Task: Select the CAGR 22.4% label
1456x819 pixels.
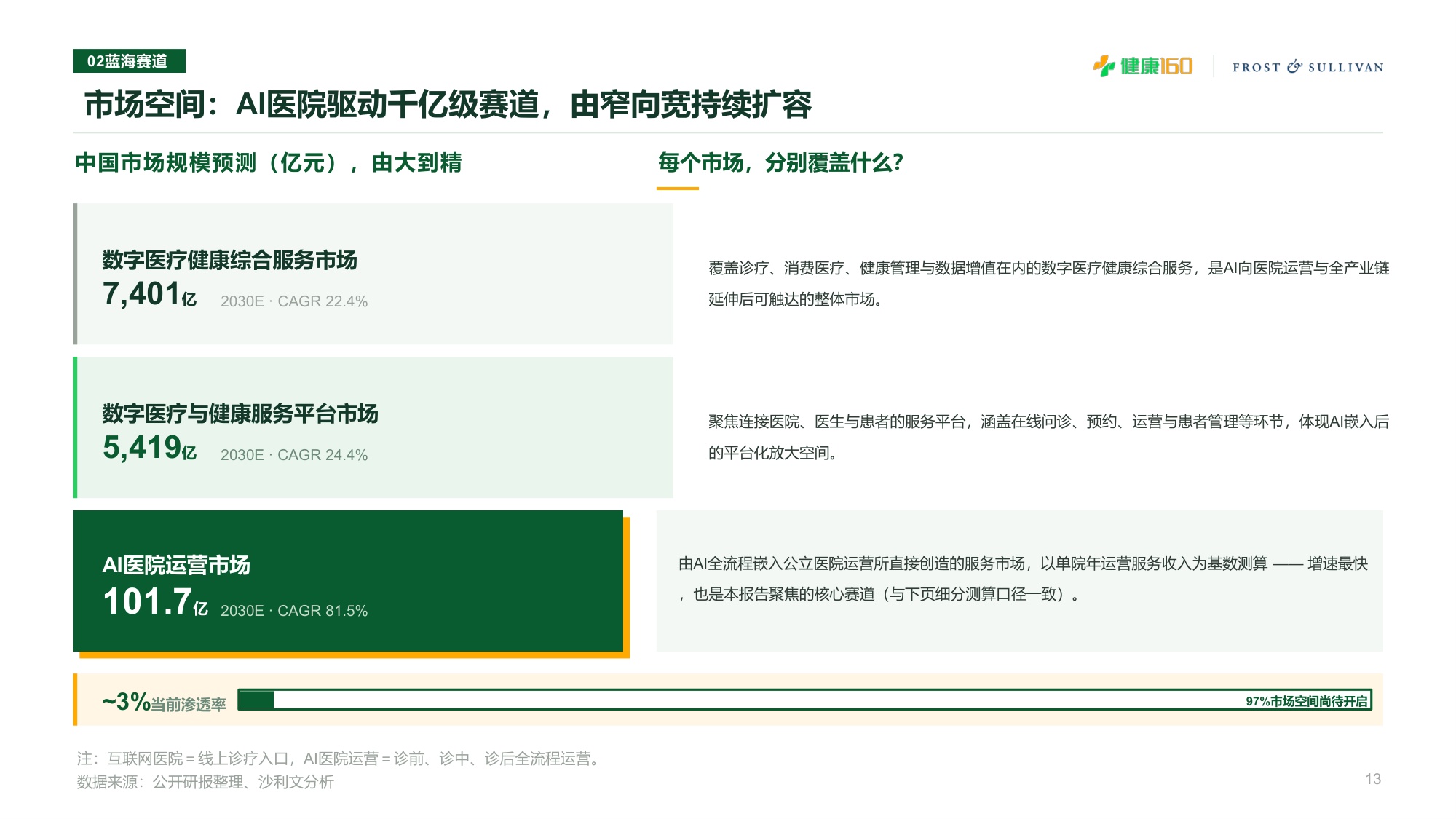Action: (x=294, y=301)
